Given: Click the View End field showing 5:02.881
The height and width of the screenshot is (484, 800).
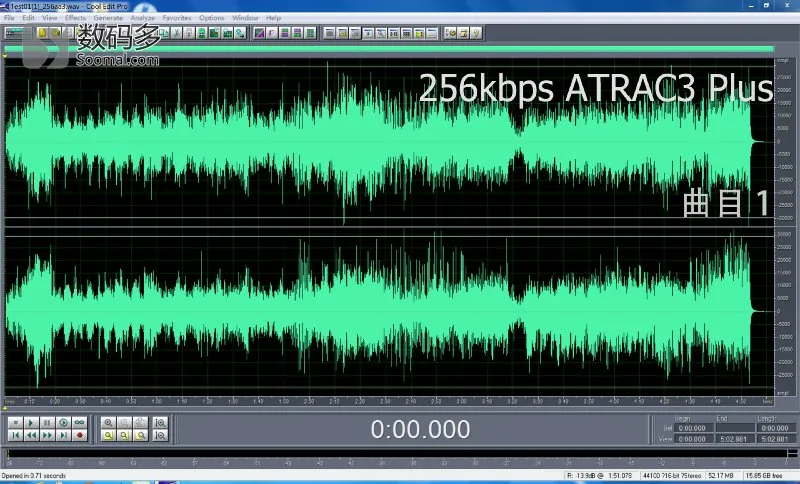Looking at the screenshot, I should tap(735, 439).
